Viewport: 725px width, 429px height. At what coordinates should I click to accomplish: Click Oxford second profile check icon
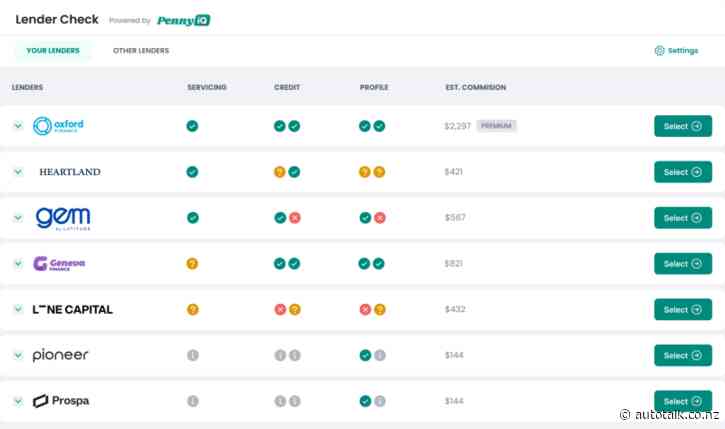(x=379, y=126)
